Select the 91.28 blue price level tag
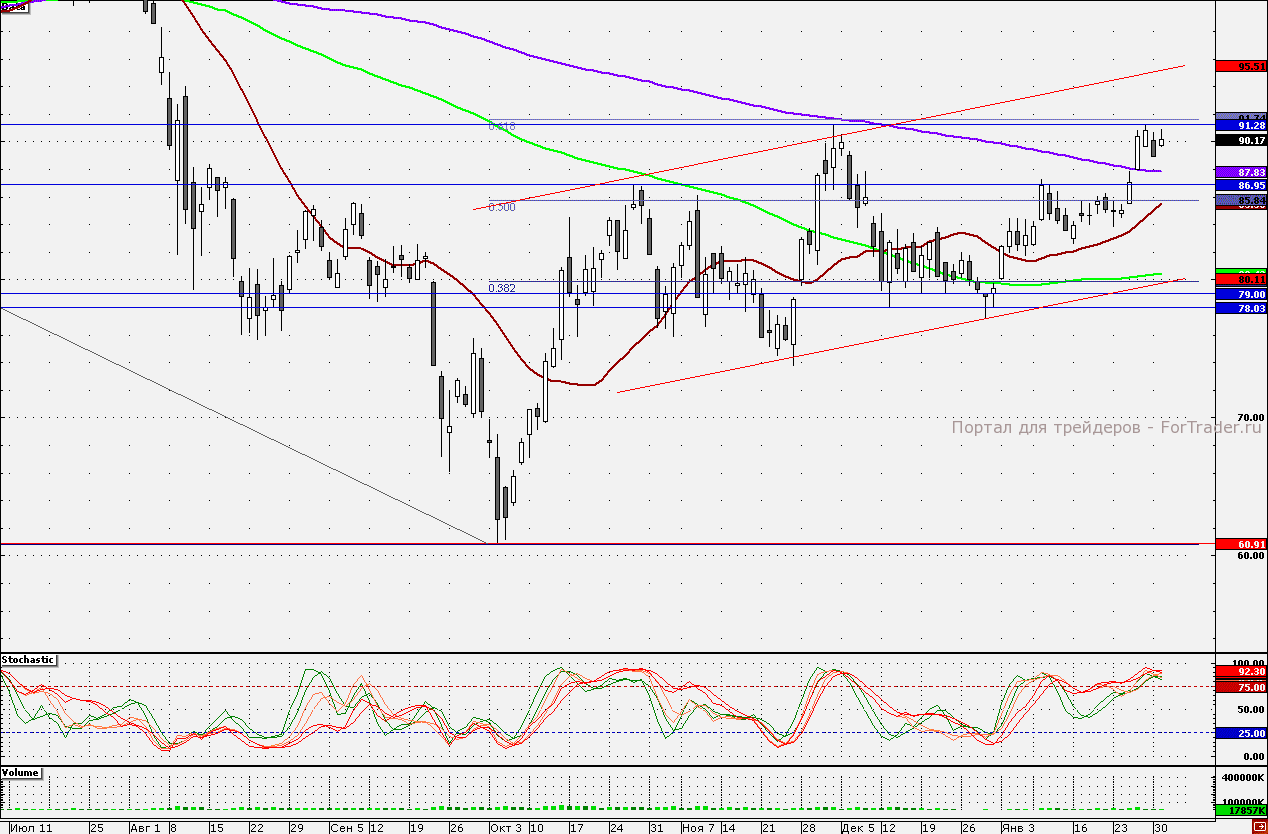The height and width of the screenshot is (834, 1268). click(1240, 126)
